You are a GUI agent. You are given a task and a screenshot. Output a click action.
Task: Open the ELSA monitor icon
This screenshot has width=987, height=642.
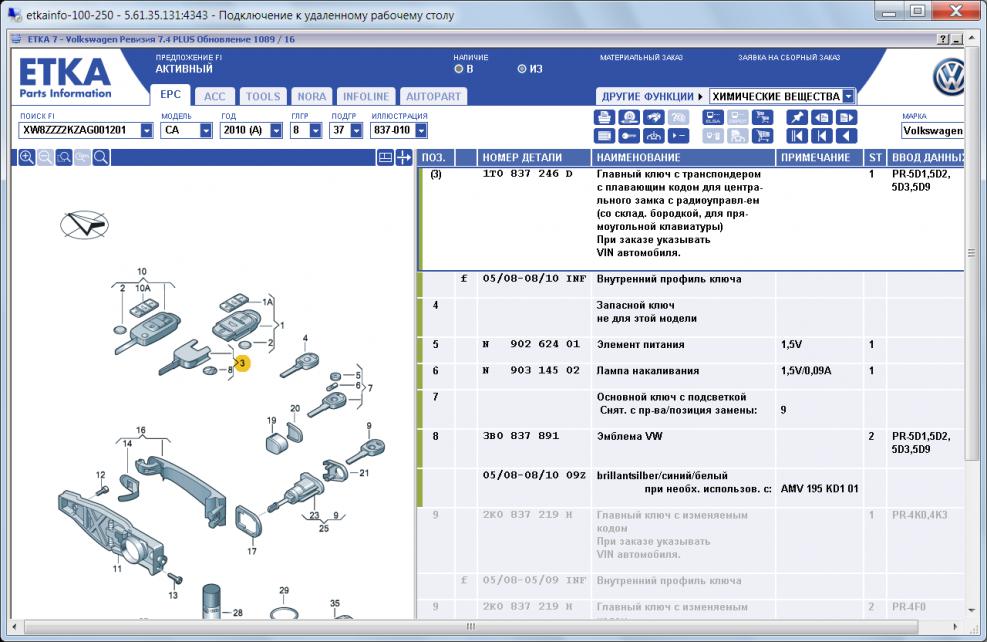pyautogui.click(x=713, y=117)
